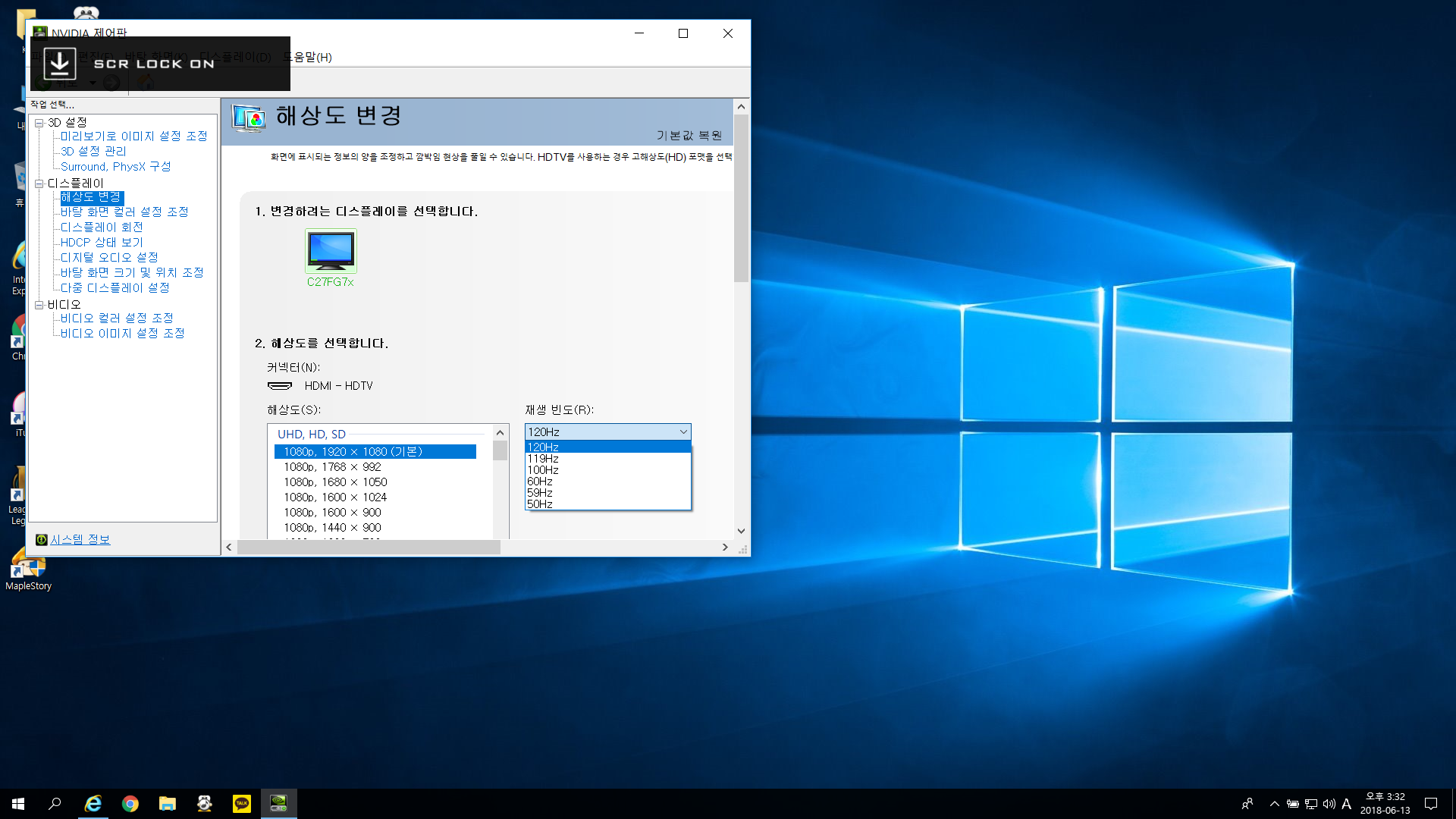Click horizontal scrollbar left arrow
Screen dimensions: 1456x819
coord(229,548)
